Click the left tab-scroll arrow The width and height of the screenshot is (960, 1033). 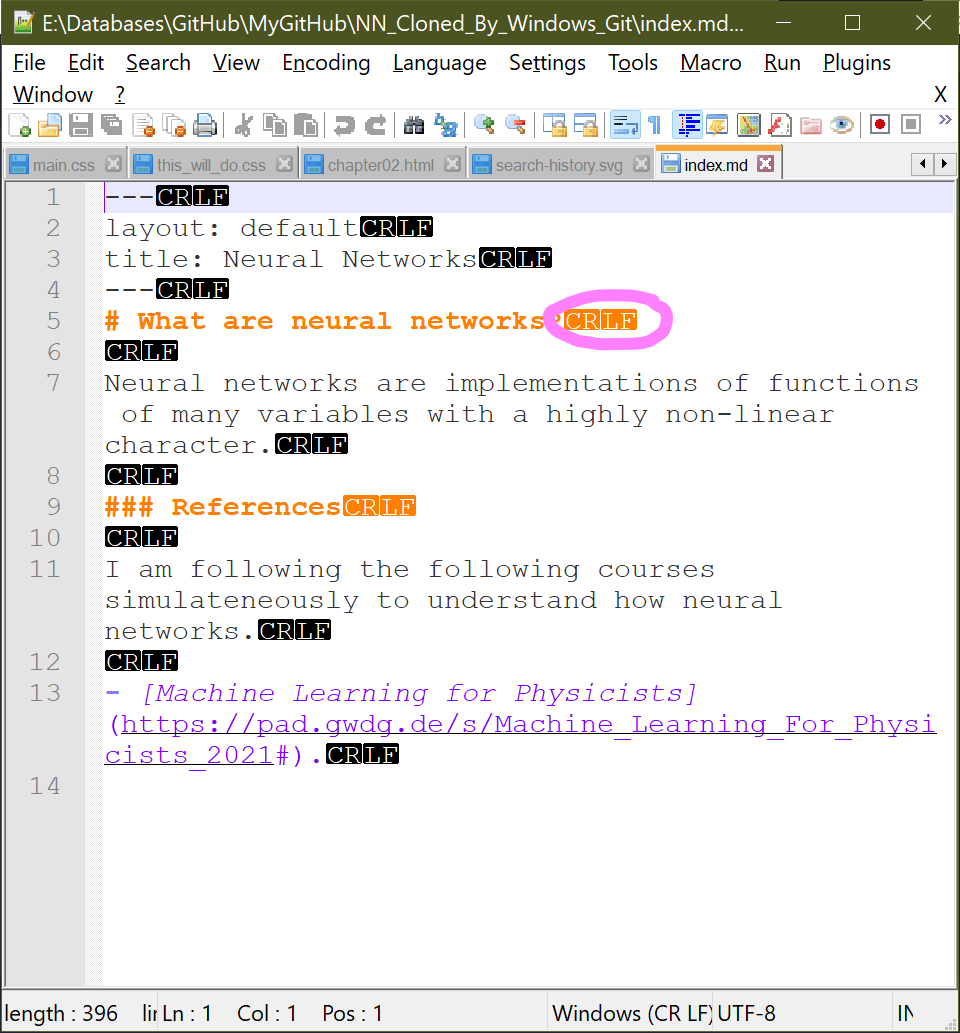pos(923,162)
